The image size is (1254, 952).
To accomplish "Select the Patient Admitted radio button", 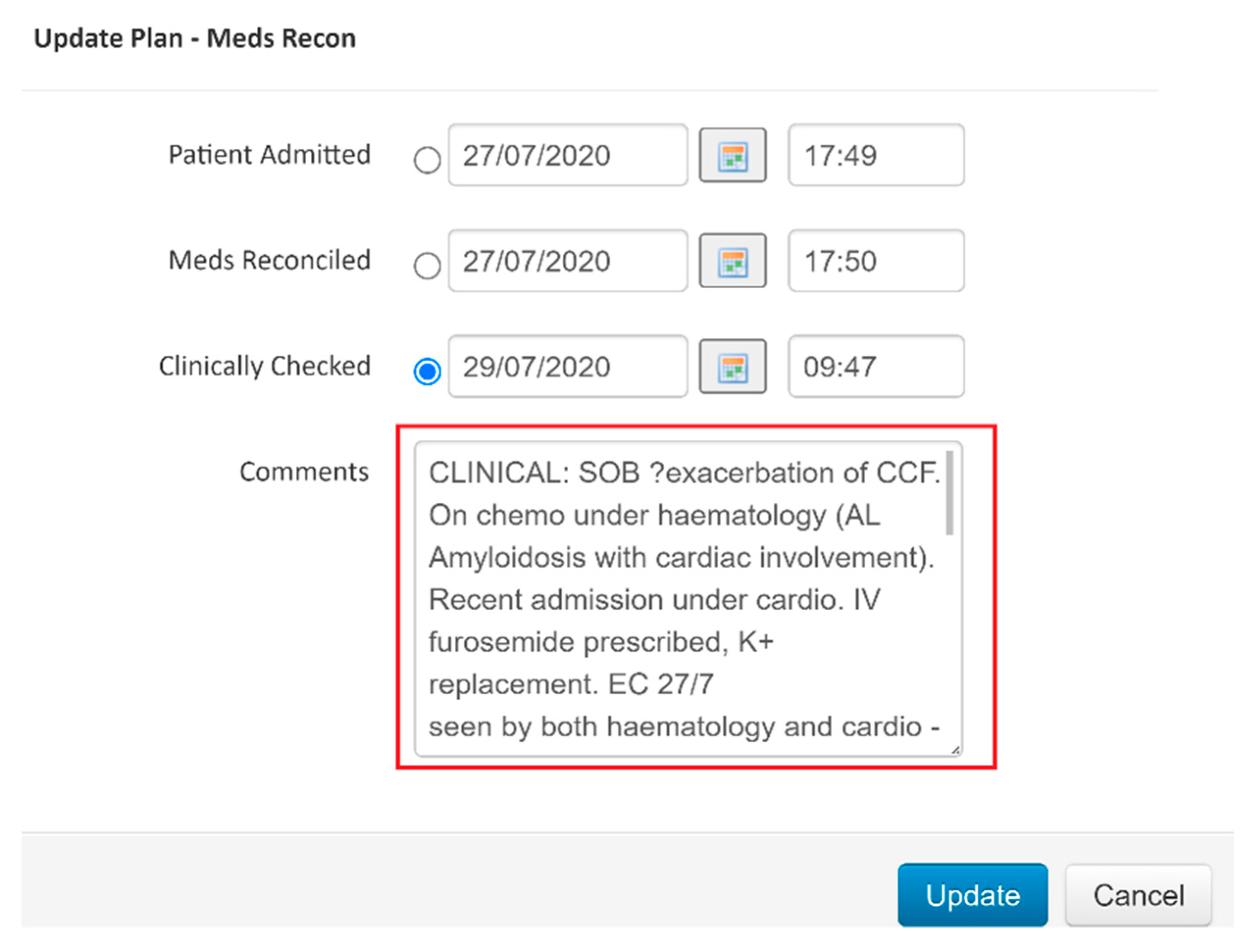I will pos(427,160).
